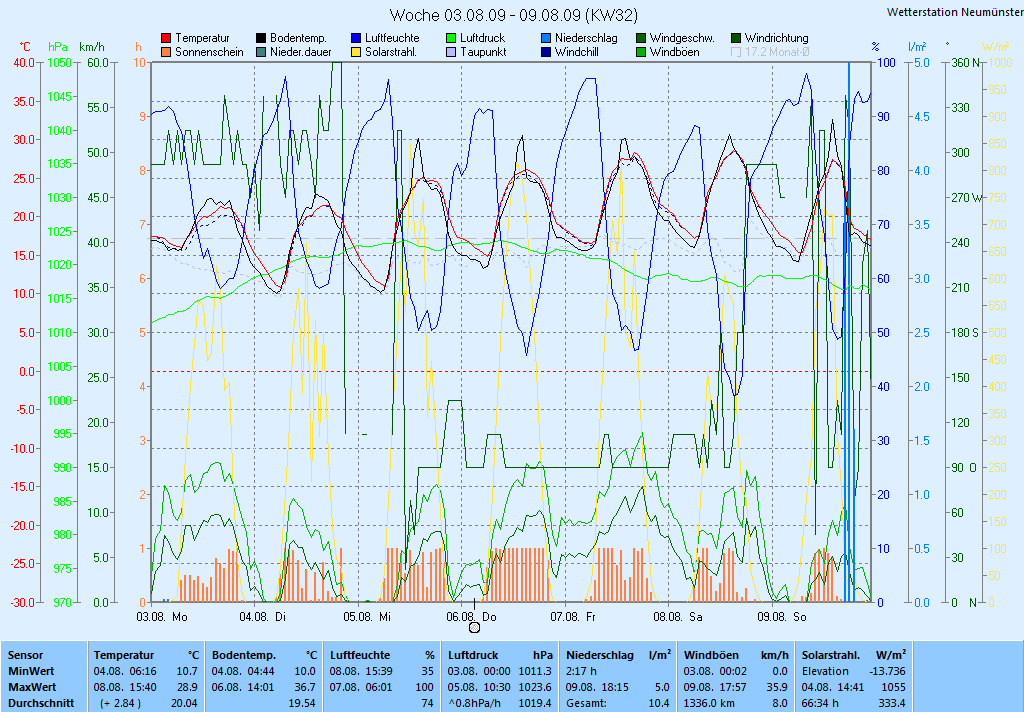
Task: Click the Wetterstation Neumünster label
Action: point(955,12)
